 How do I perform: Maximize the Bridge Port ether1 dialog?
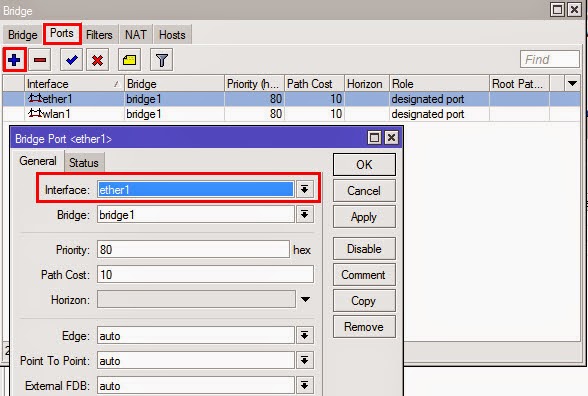[x=374, y=138]
